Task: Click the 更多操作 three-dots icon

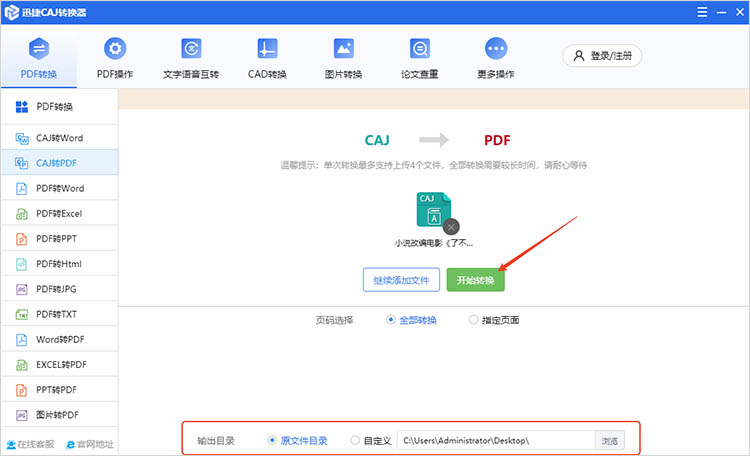Action: point(496,48)
